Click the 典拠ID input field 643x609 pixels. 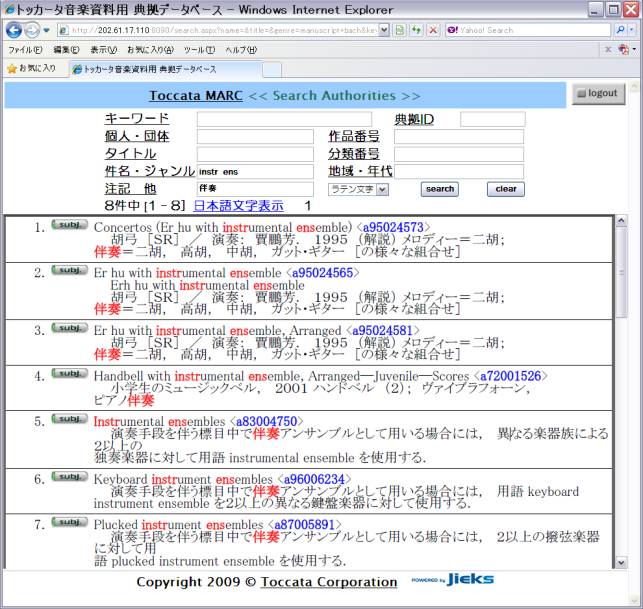click(493, 119)
